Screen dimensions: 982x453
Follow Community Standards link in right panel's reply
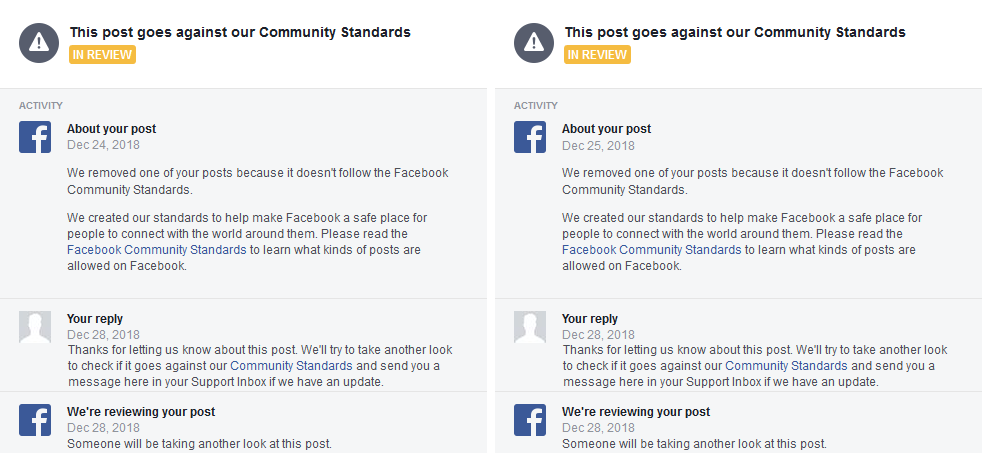787,366
